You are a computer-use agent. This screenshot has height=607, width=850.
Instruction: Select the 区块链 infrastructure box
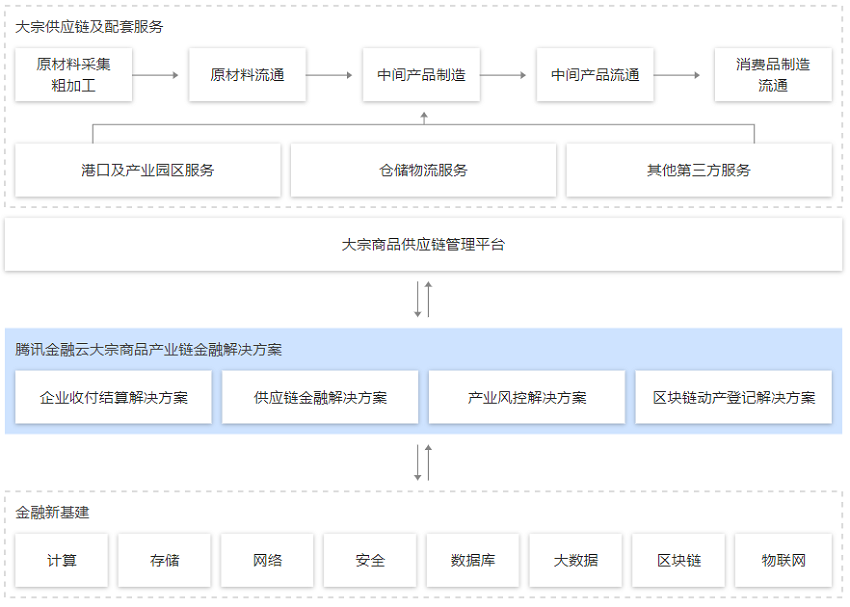coord(679,561)
